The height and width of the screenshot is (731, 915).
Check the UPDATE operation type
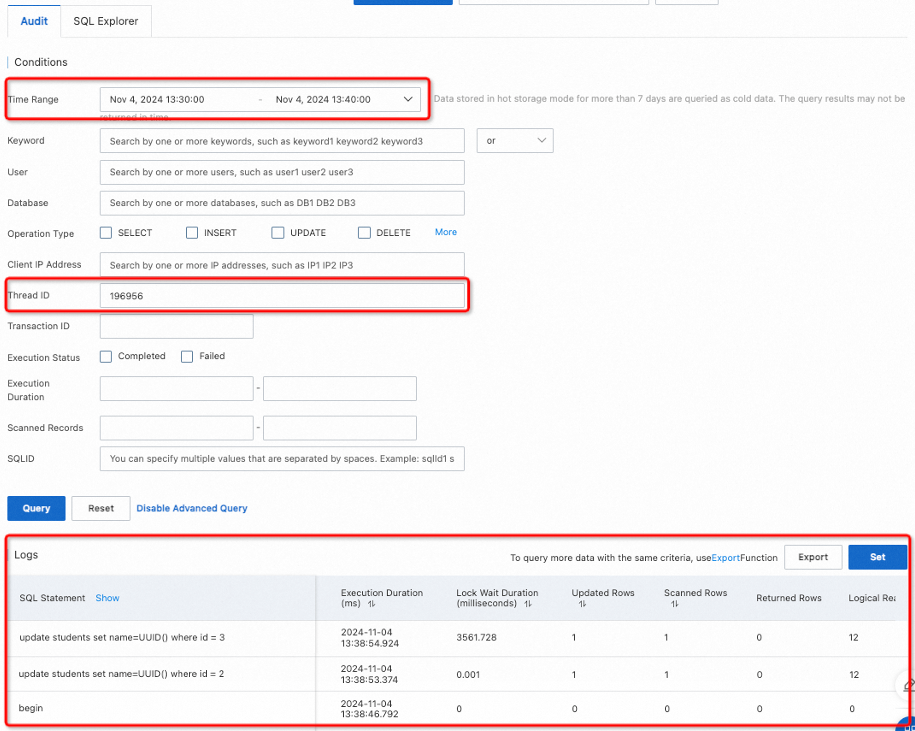278,233
